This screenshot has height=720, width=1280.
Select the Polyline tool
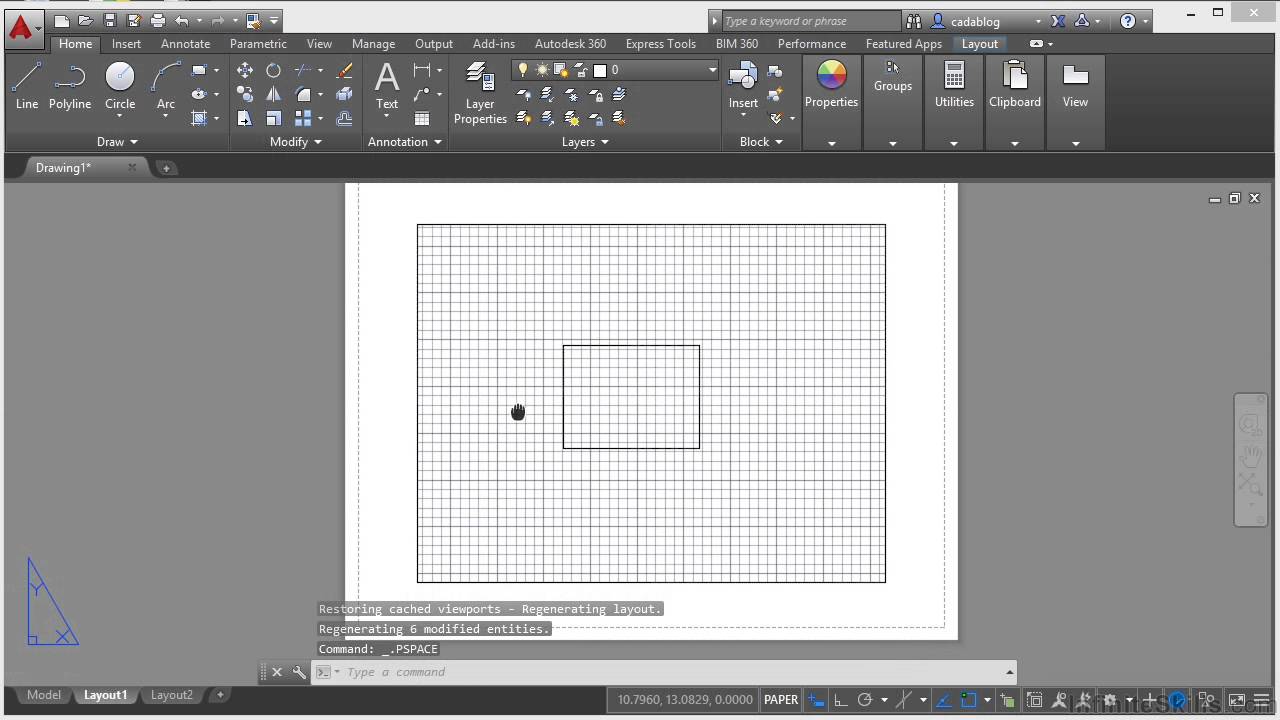[x=70, y=85]
